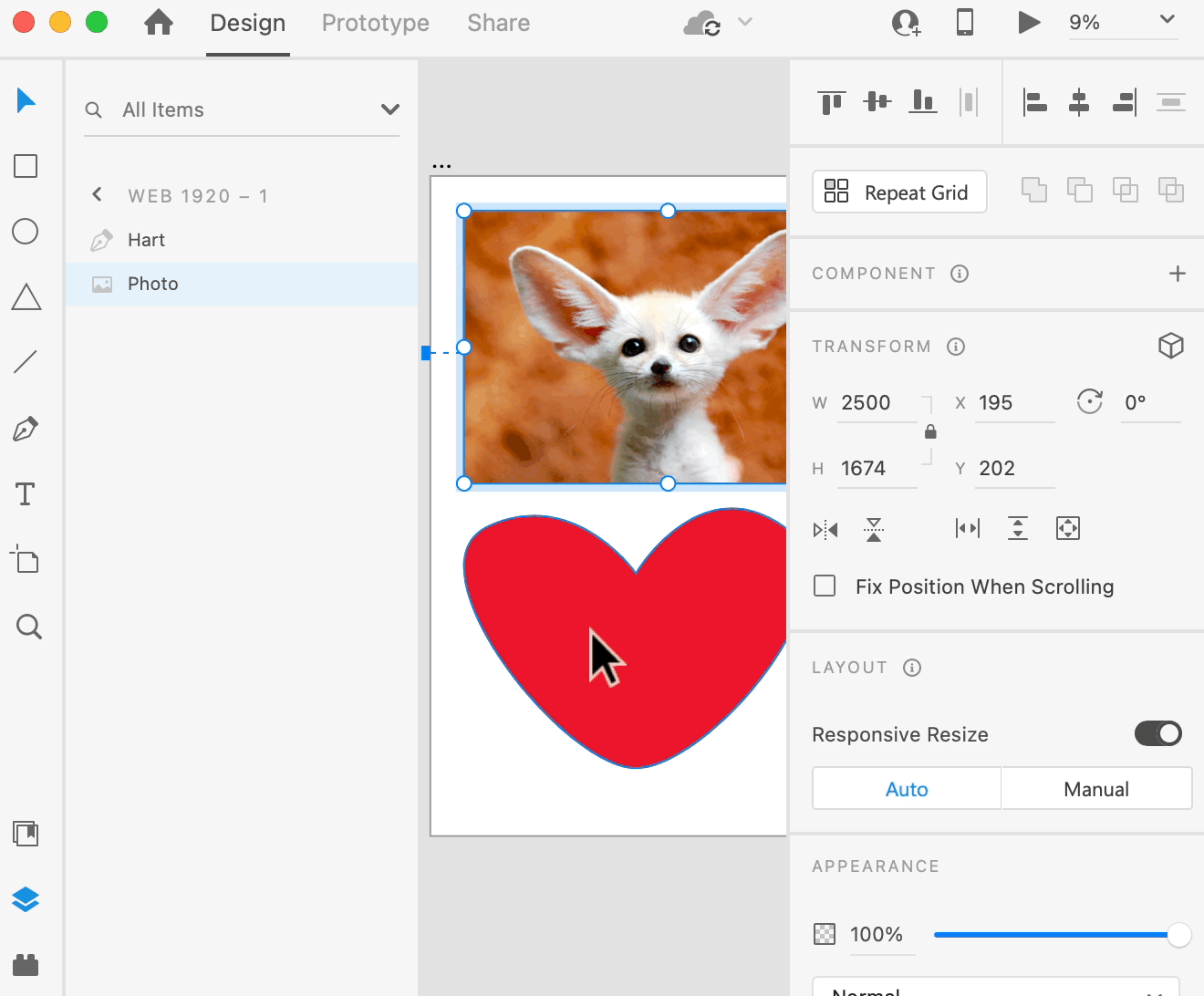Image resolution: width=1204 pixels, height=996 pixels.
Task: Edit the rotation angle field
Action: click(x=1150, y=403)
